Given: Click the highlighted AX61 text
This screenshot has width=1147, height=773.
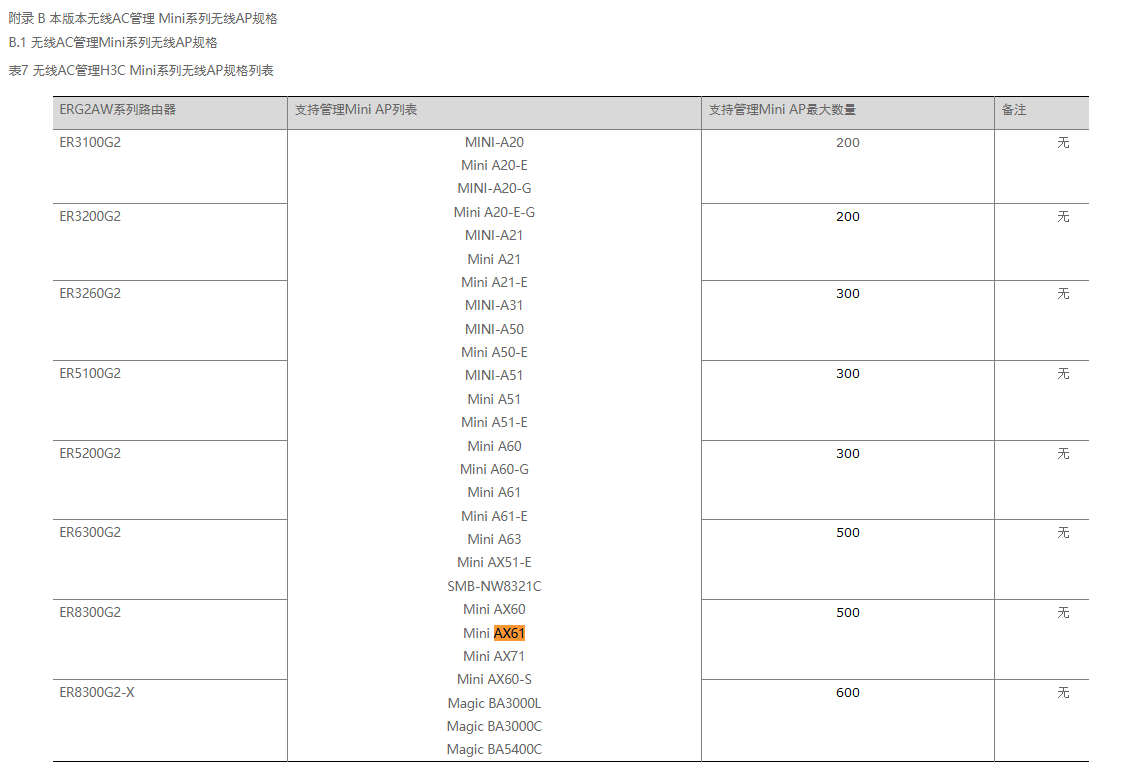Looking at the screenshot, I should (x=509, y=633).
